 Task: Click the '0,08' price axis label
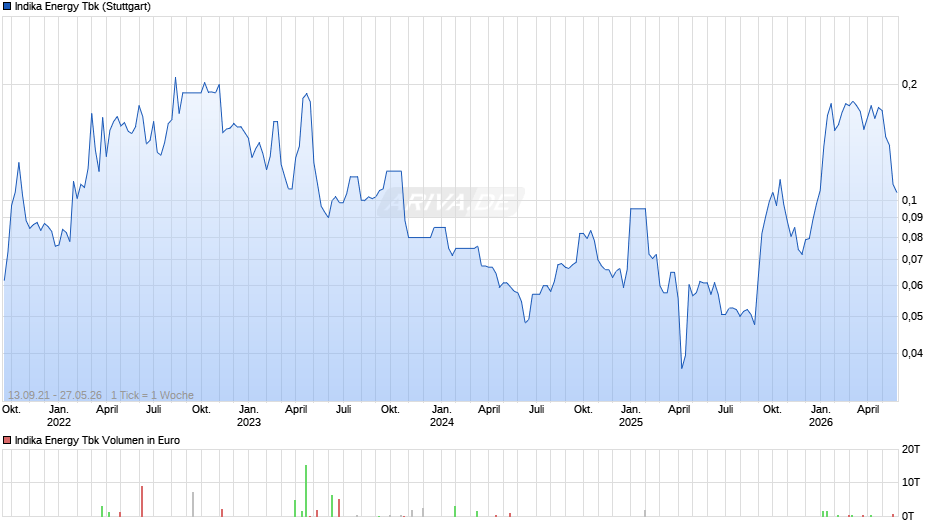click(x=912, y=237)
